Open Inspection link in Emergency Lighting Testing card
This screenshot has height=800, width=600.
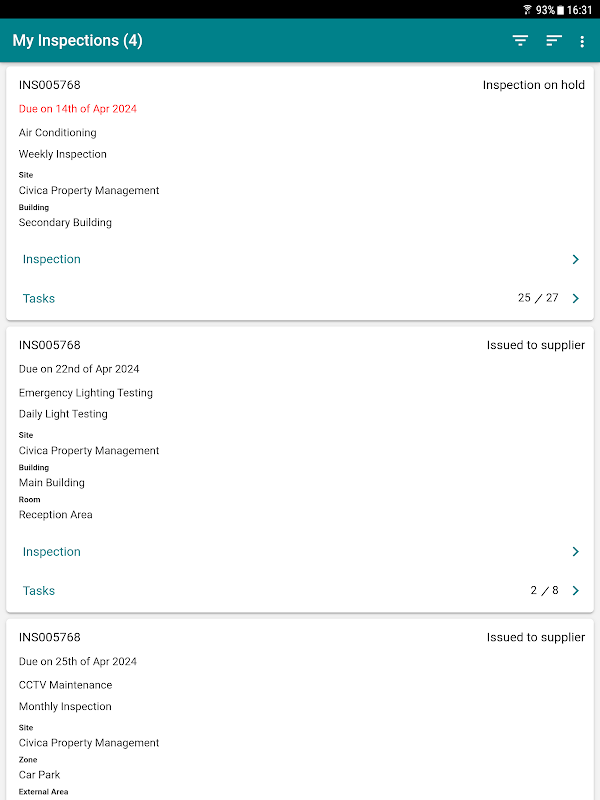52,552
